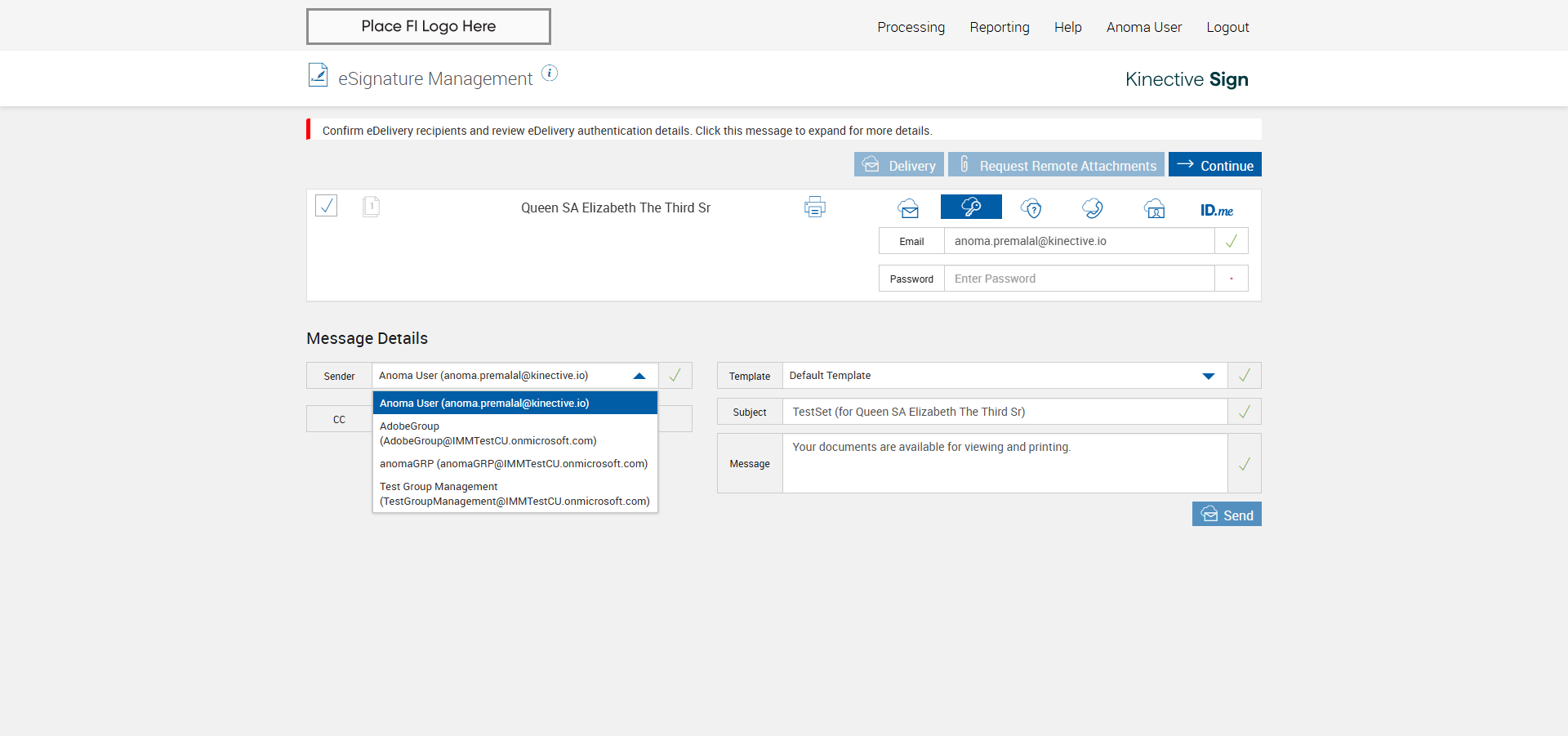Select the cloud photo ID authentication icon
Image resolution: width=1568 pixels, height=736 pixels.
click(1154, 208)
